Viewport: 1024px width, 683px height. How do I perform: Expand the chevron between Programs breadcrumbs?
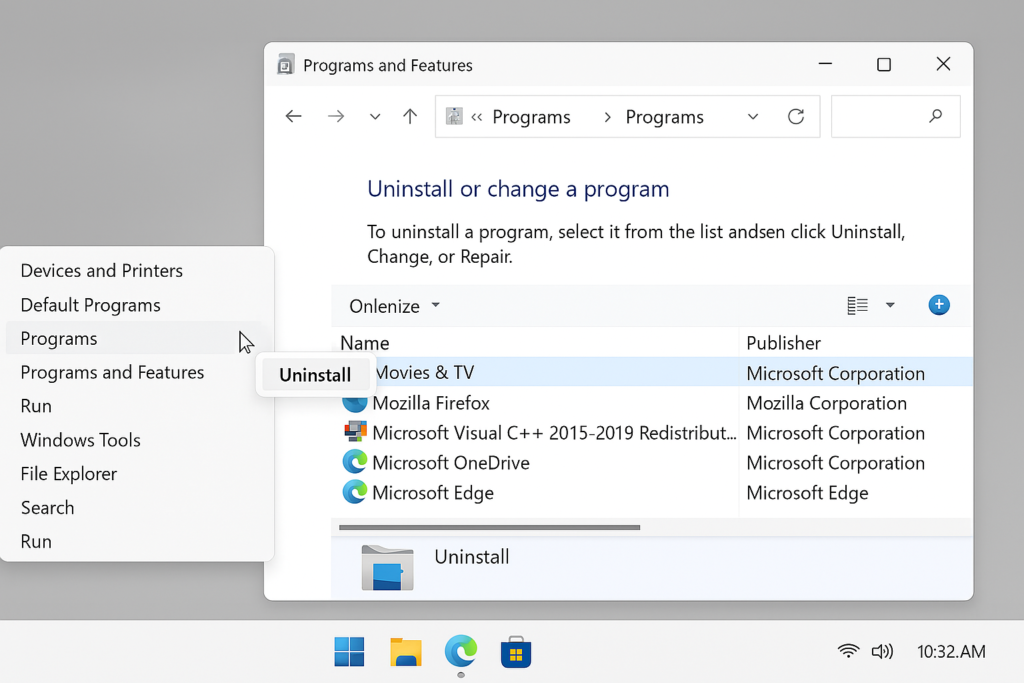(x=607, y=117)
